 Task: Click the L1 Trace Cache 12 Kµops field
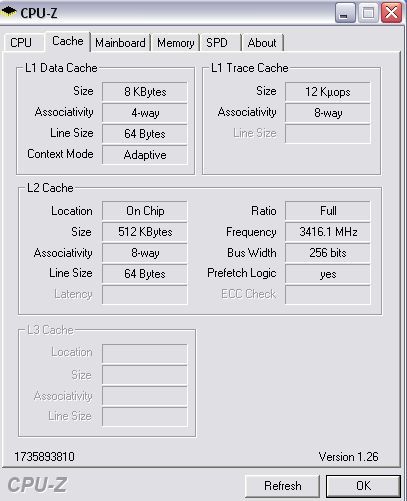coord(328,92)
